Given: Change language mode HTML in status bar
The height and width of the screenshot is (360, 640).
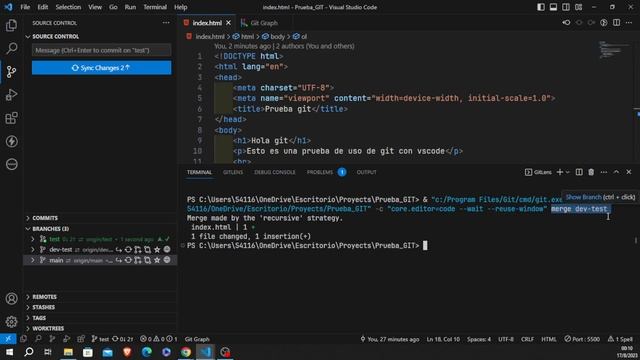Looking at the screenshot, I should point(549,339).
